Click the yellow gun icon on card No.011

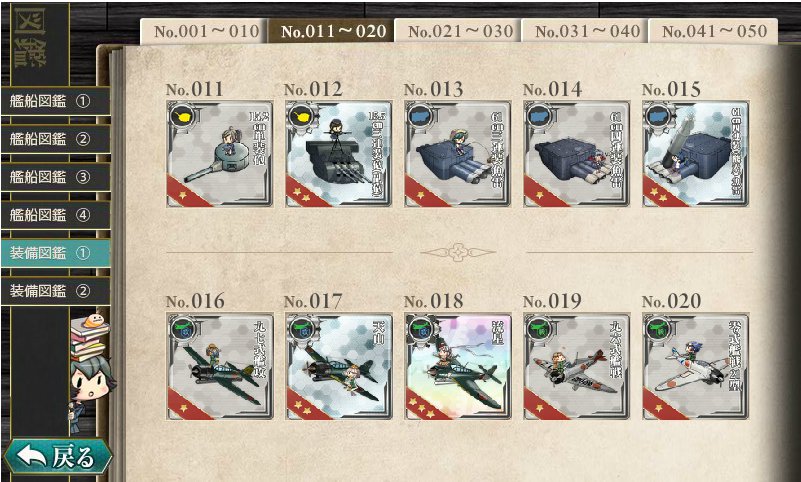coord(183,117)
